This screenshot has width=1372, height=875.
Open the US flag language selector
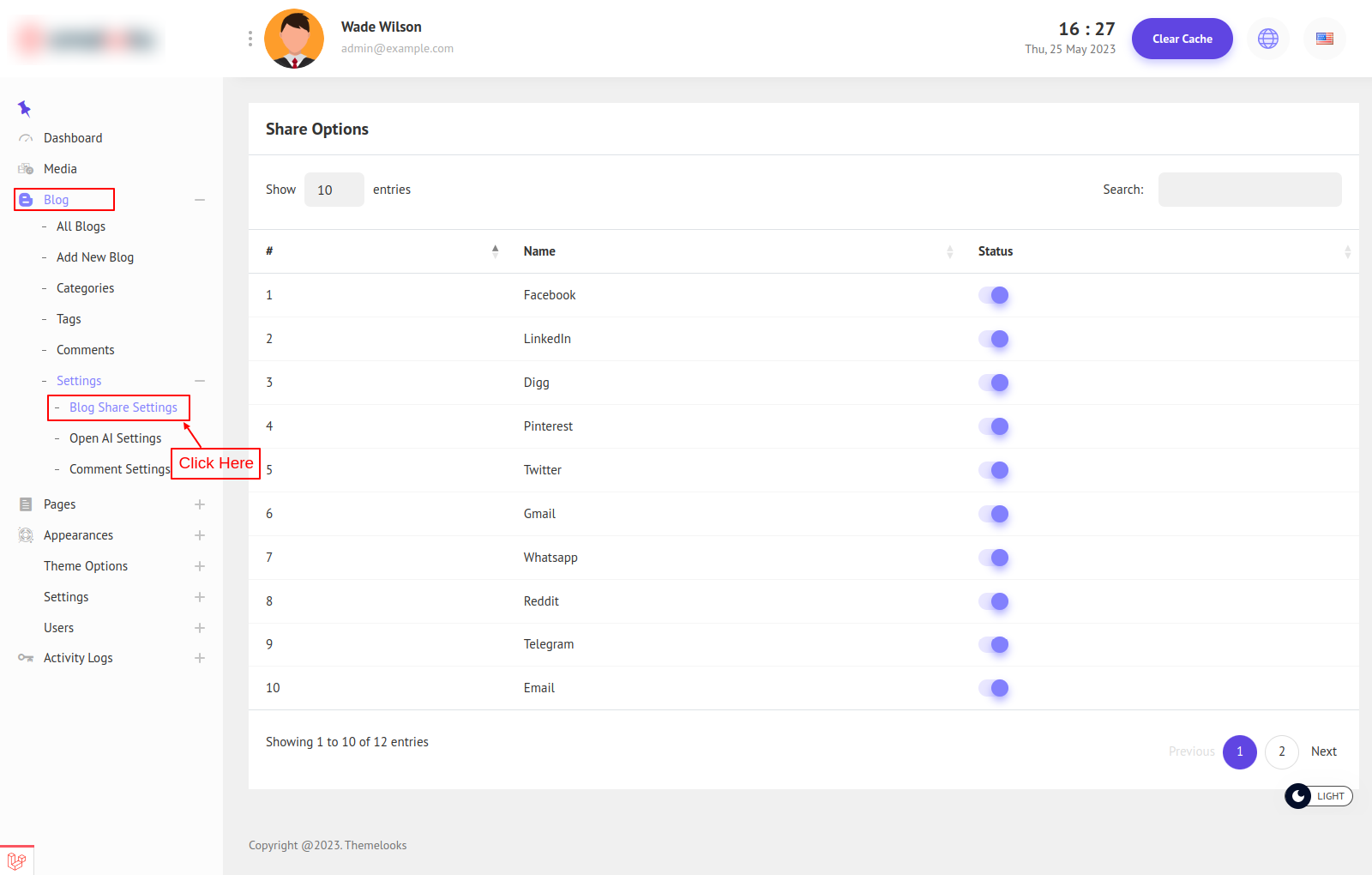pyautogui.click(x=1324, y=39)
